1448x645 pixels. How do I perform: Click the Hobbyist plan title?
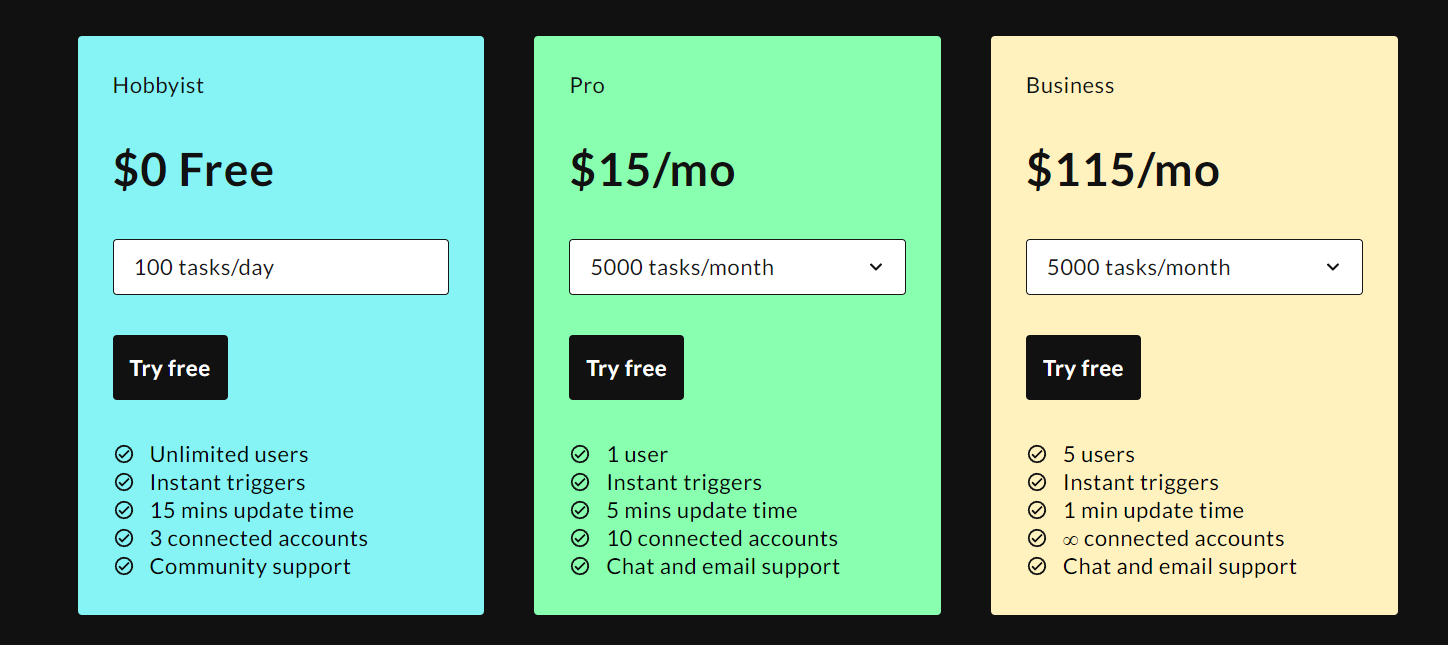point(158,86)
